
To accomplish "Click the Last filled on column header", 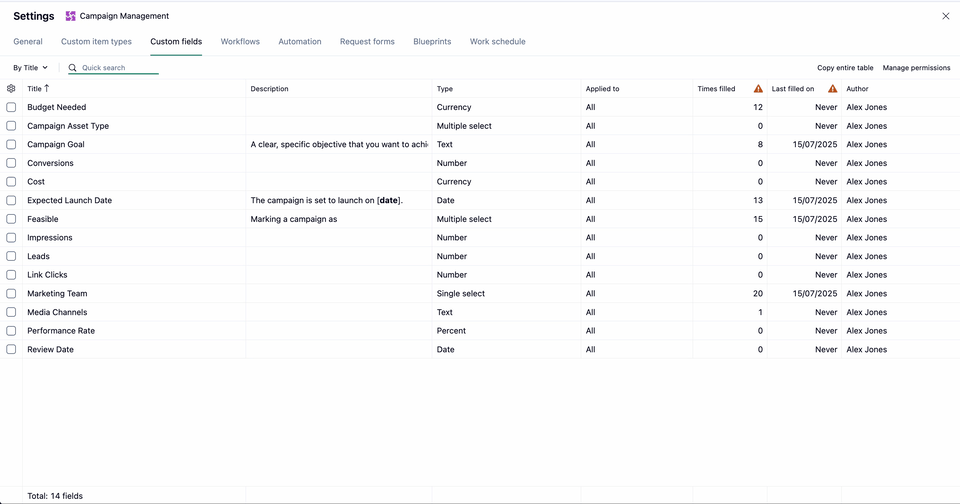I will coord(793,89).
